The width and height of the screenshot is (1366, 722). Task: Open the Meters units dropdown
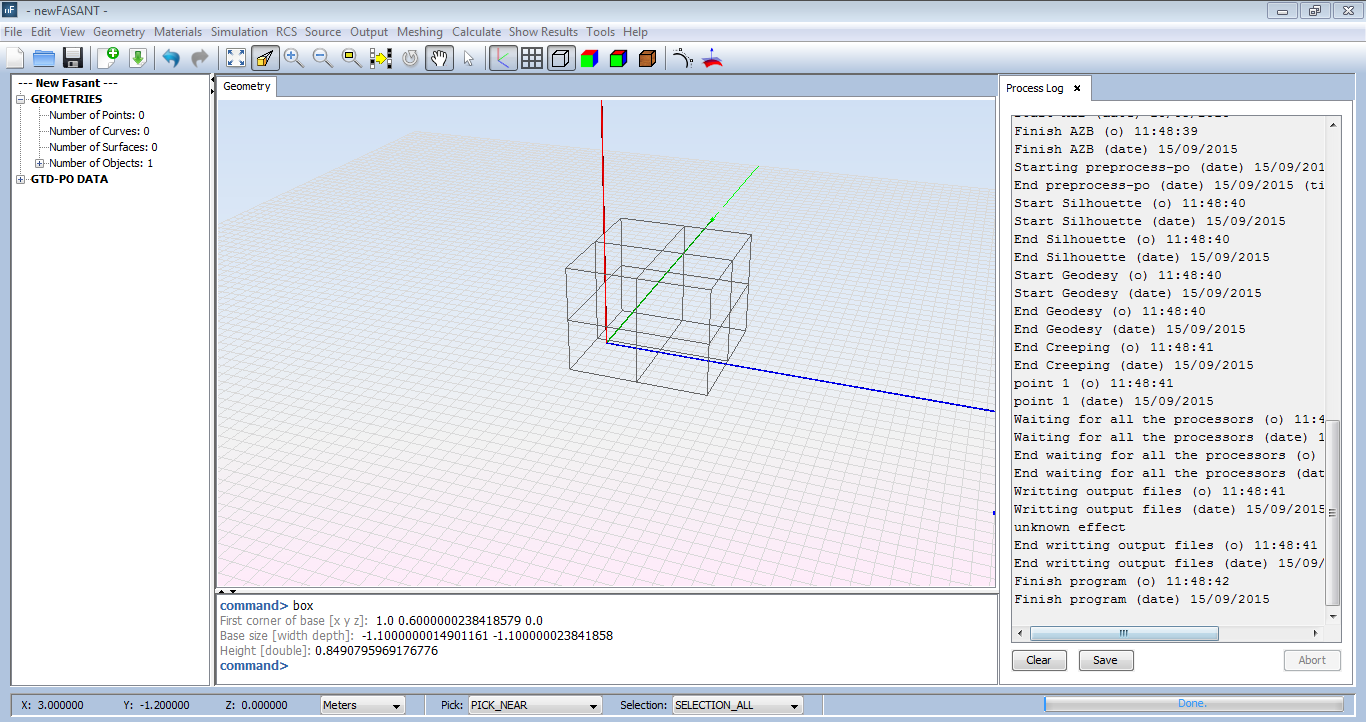point(362,705)
